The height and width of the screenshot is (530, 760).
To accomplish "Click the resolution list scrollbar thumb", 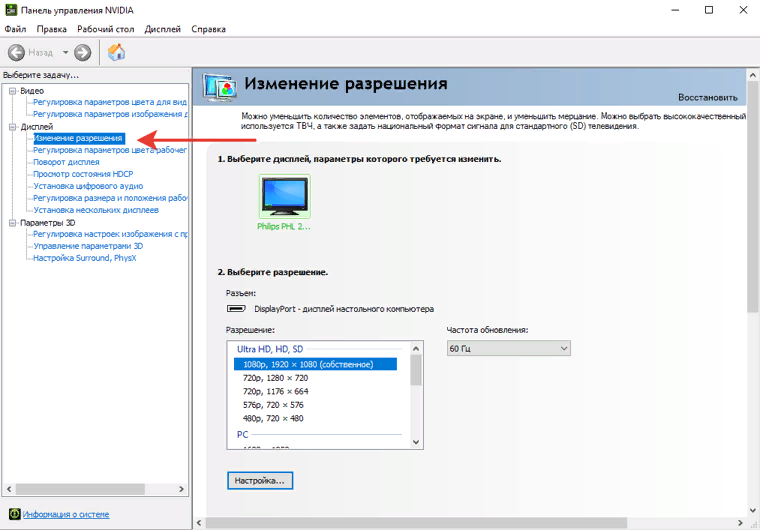I will [416, 370].
